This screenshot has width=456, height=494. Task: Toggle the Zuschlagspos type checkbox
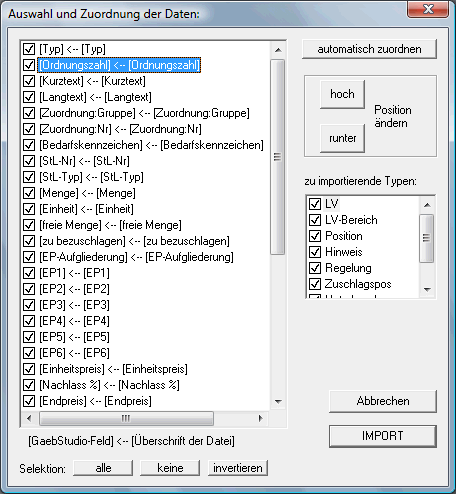[315, 284]
